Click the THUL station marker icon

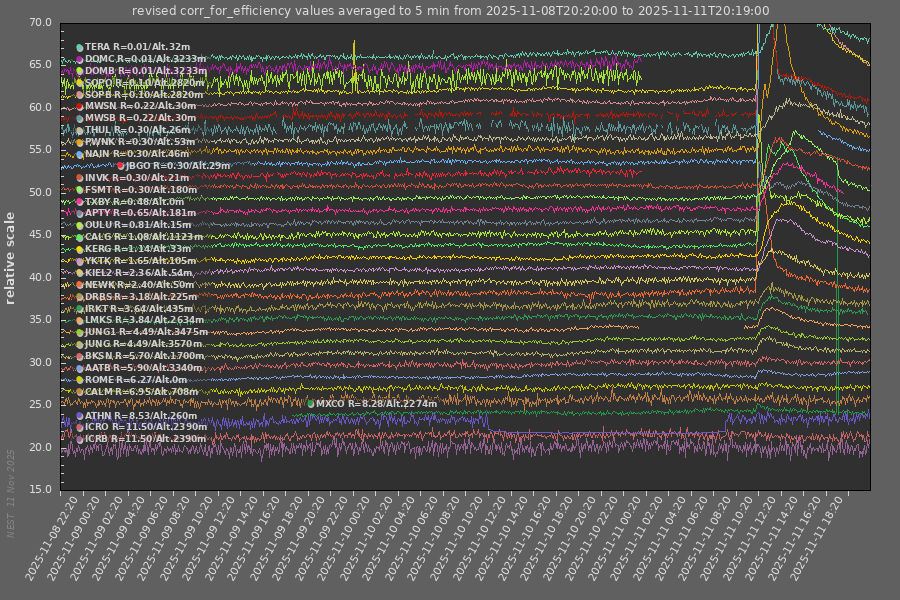80,130
